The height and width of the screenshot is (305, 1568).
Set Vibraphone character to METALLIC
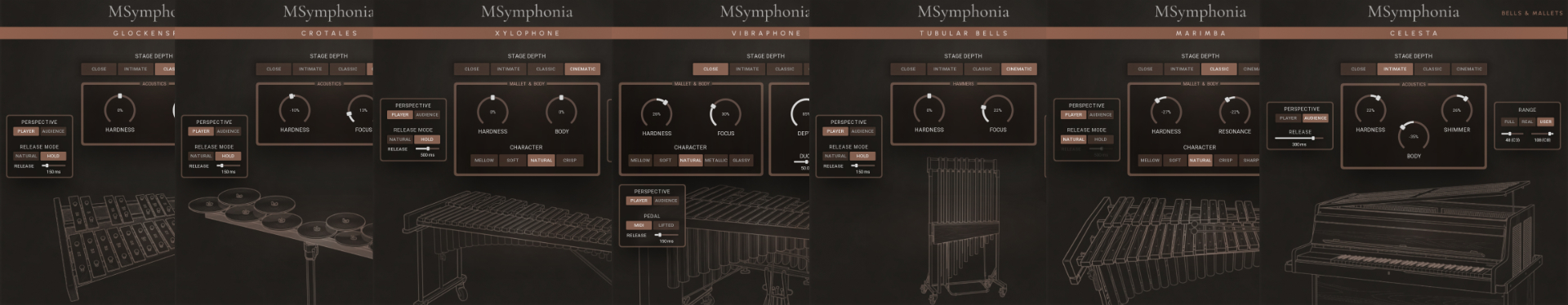click(715, 161)
